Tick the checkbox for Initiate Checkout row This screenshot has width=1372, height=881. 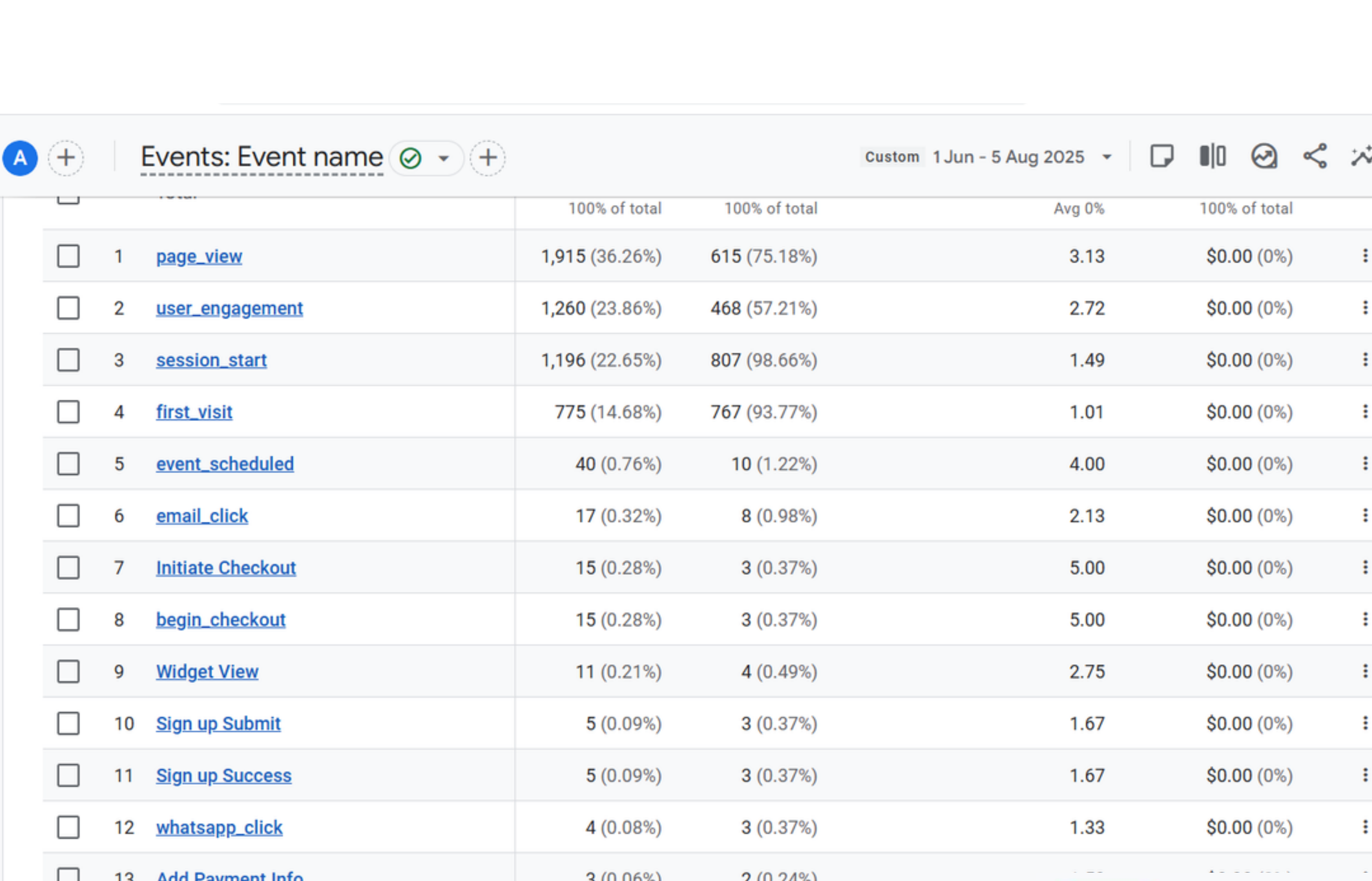coord(68,568)
